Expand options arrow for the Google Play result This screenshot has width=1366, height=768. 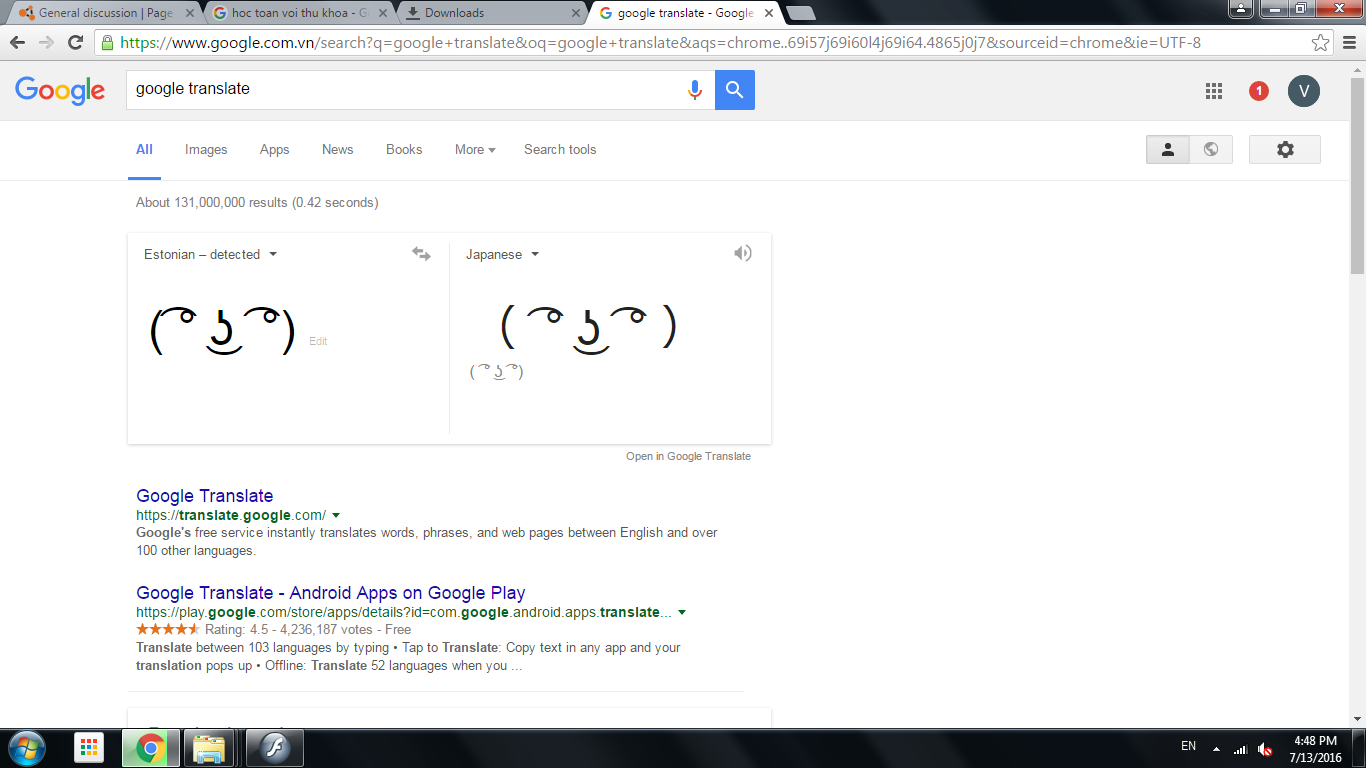tap(681, 612)
